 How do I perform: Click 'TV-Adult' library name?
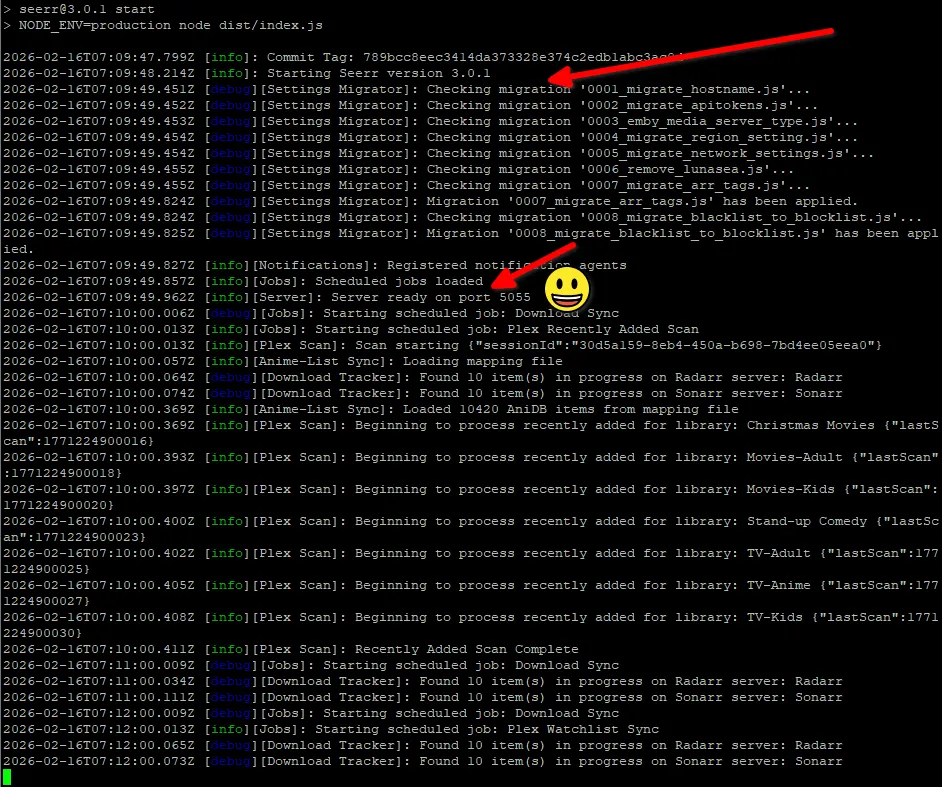779,553
